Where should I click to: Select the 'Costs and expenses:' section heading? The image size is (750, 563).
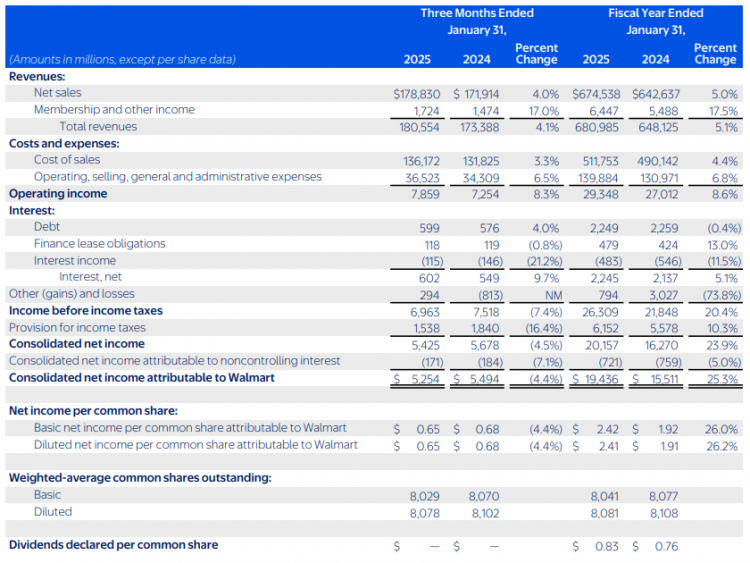tap(64, 144)
